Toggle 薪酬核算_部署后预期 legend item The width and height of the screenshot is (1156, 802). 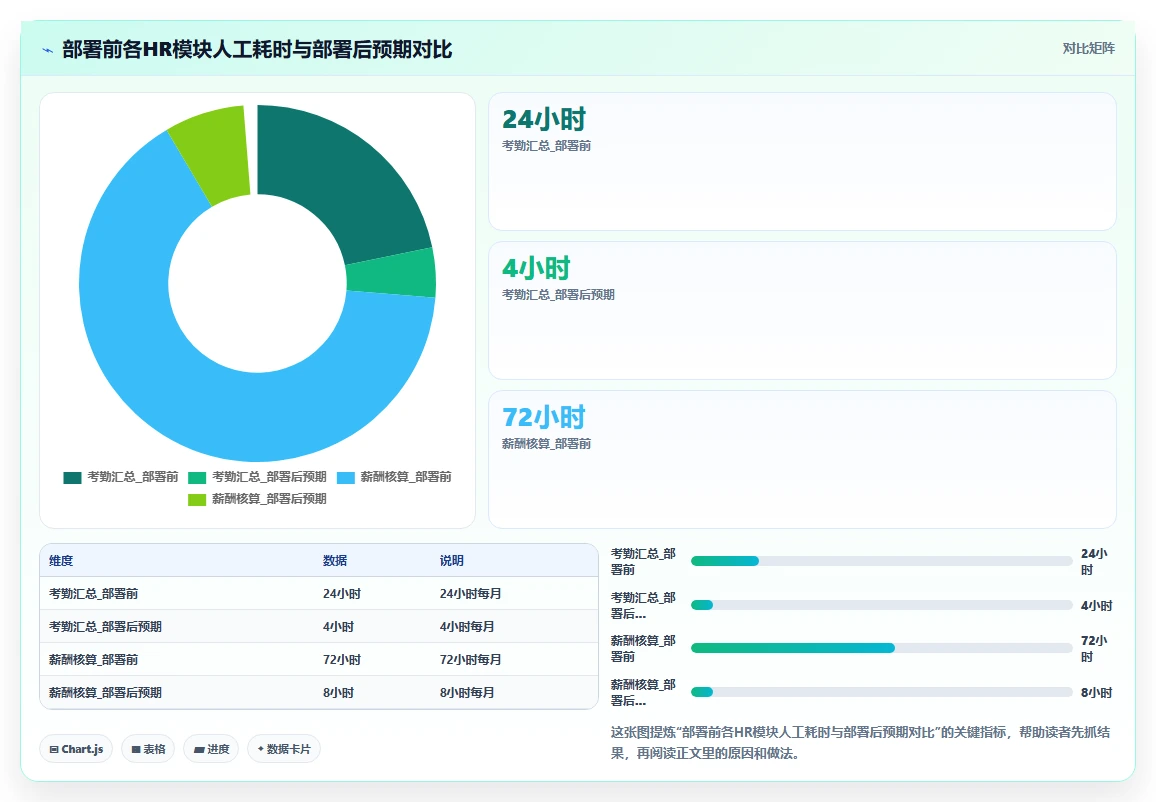257,499
